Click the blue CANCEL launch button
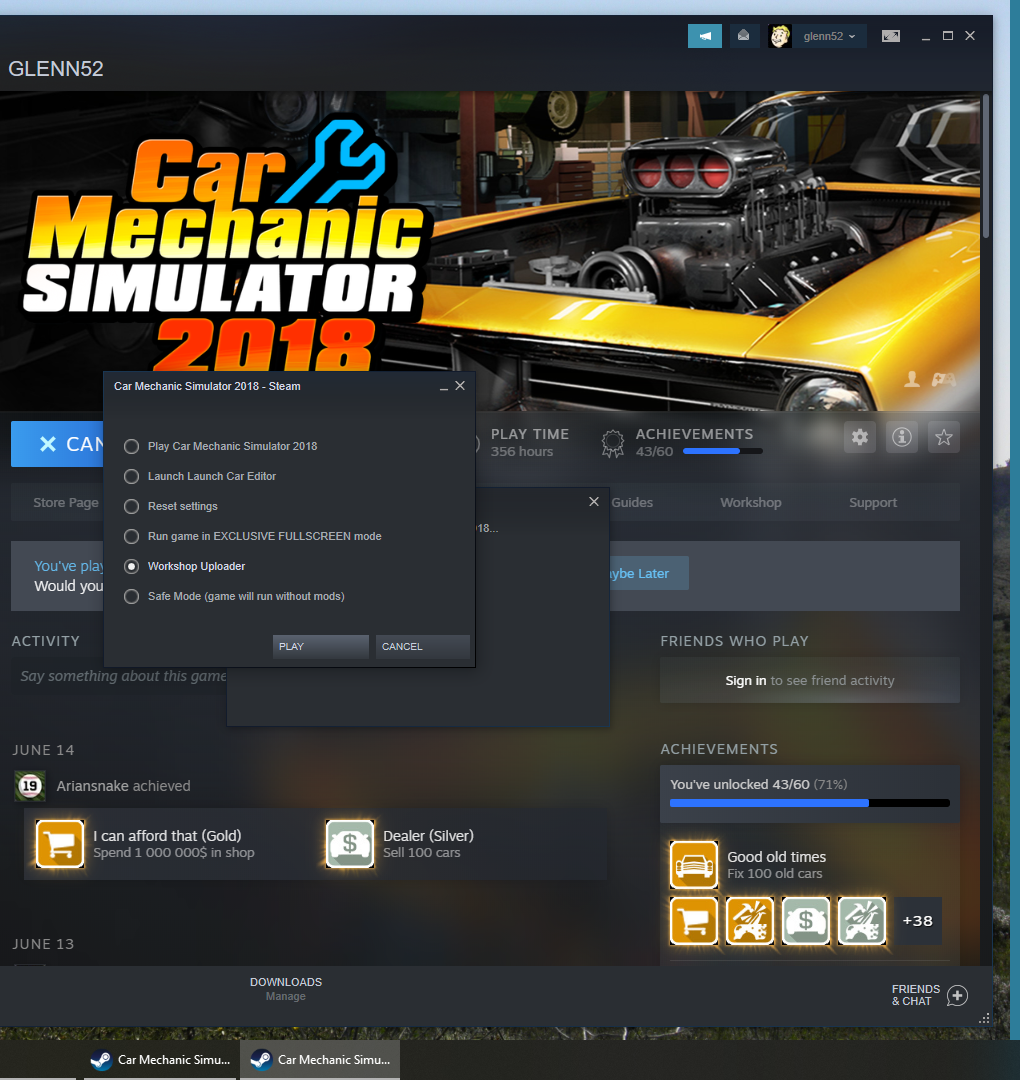 (x=58, y=444)
